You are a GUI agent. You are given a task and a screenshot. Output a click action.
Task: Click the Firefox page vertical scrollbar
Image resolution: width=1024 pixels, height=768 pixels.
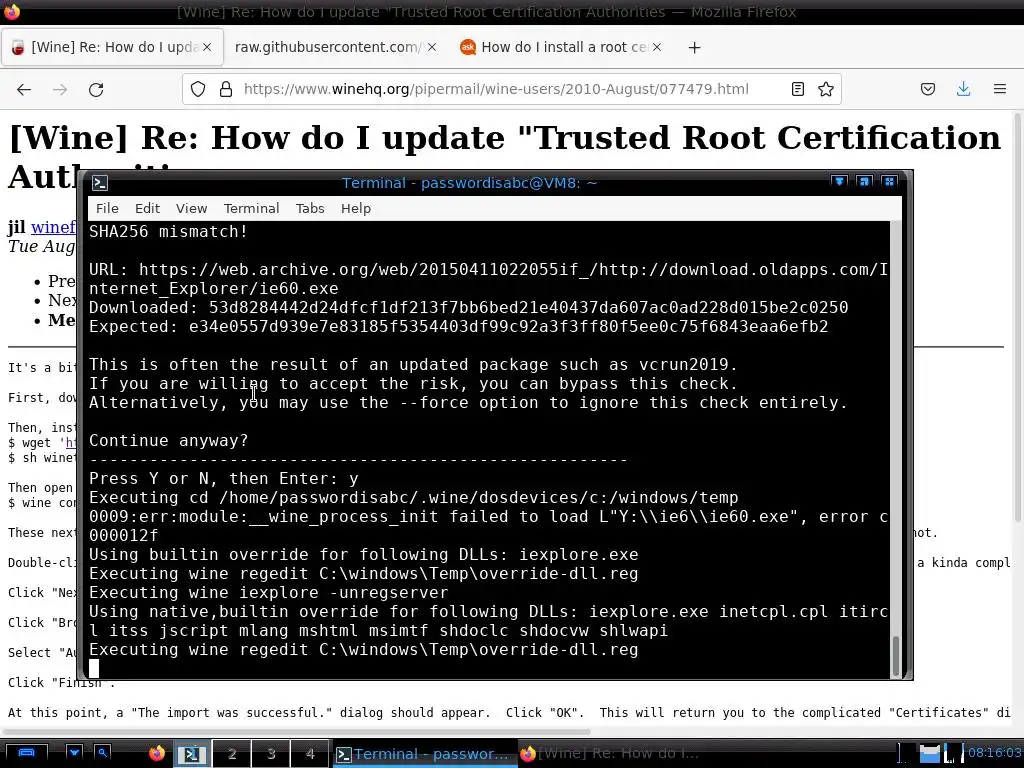pyautogui.click(x=1017, y=318)
